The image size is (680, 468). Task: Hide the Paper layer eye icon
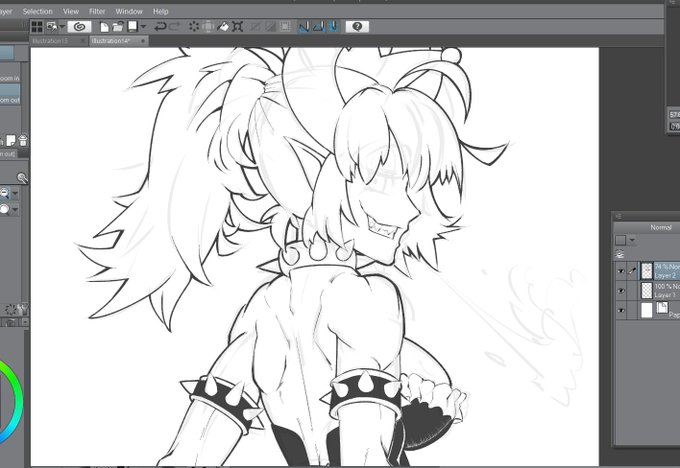[621, 311]
